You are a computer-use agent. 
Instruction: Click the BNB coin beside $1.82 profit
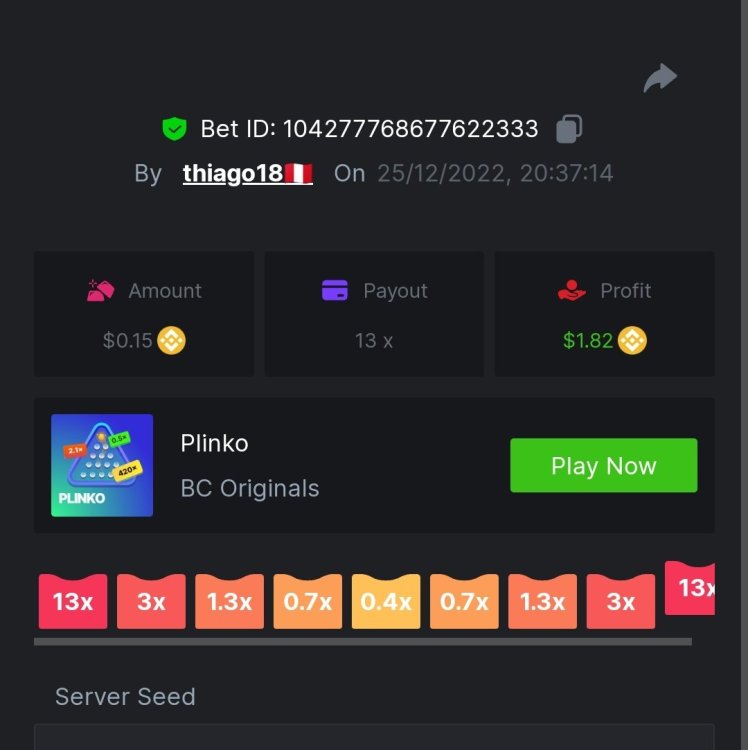[x=632, y=341]
